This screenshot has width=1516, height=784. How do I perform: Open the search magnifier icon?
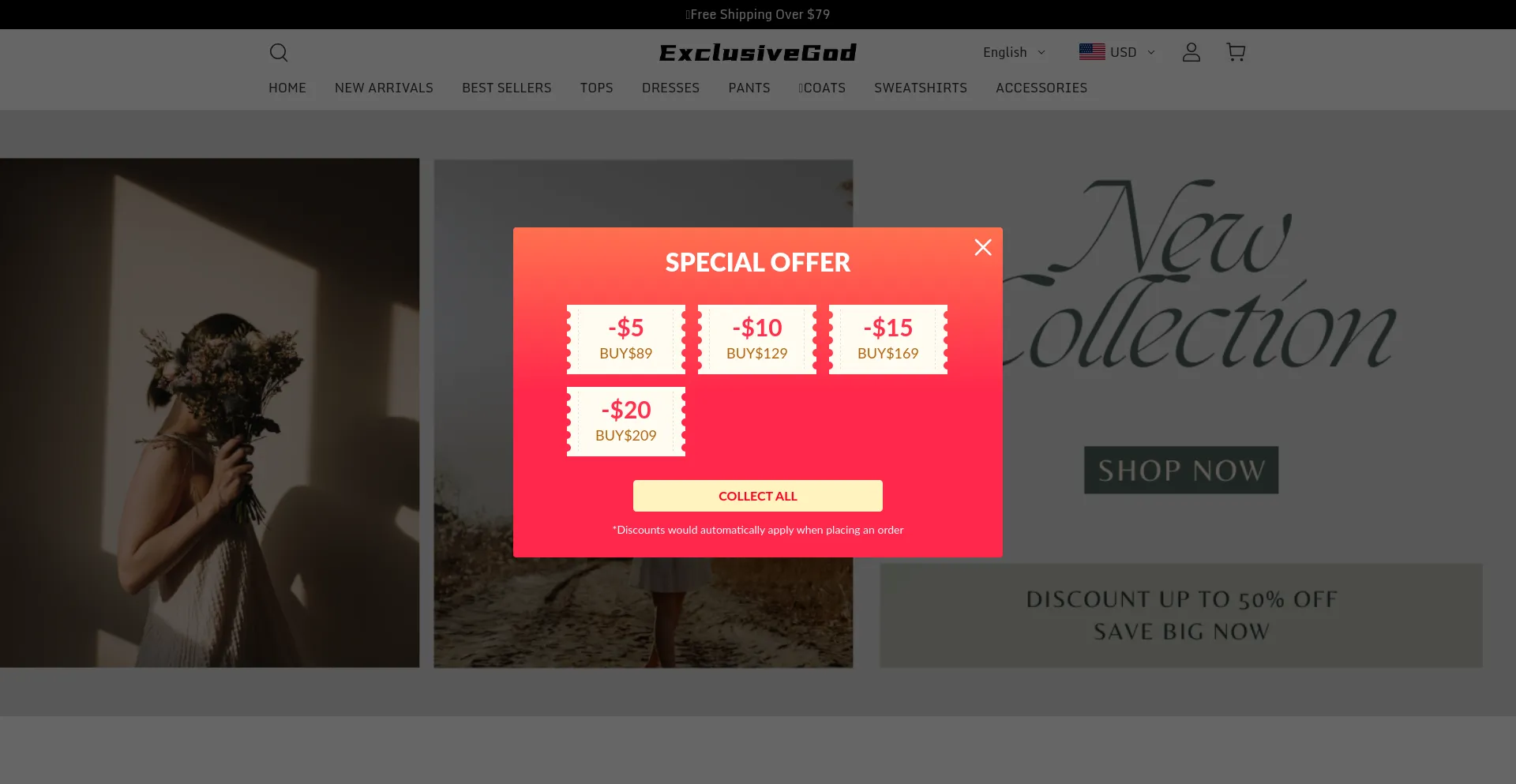(279, 52)
